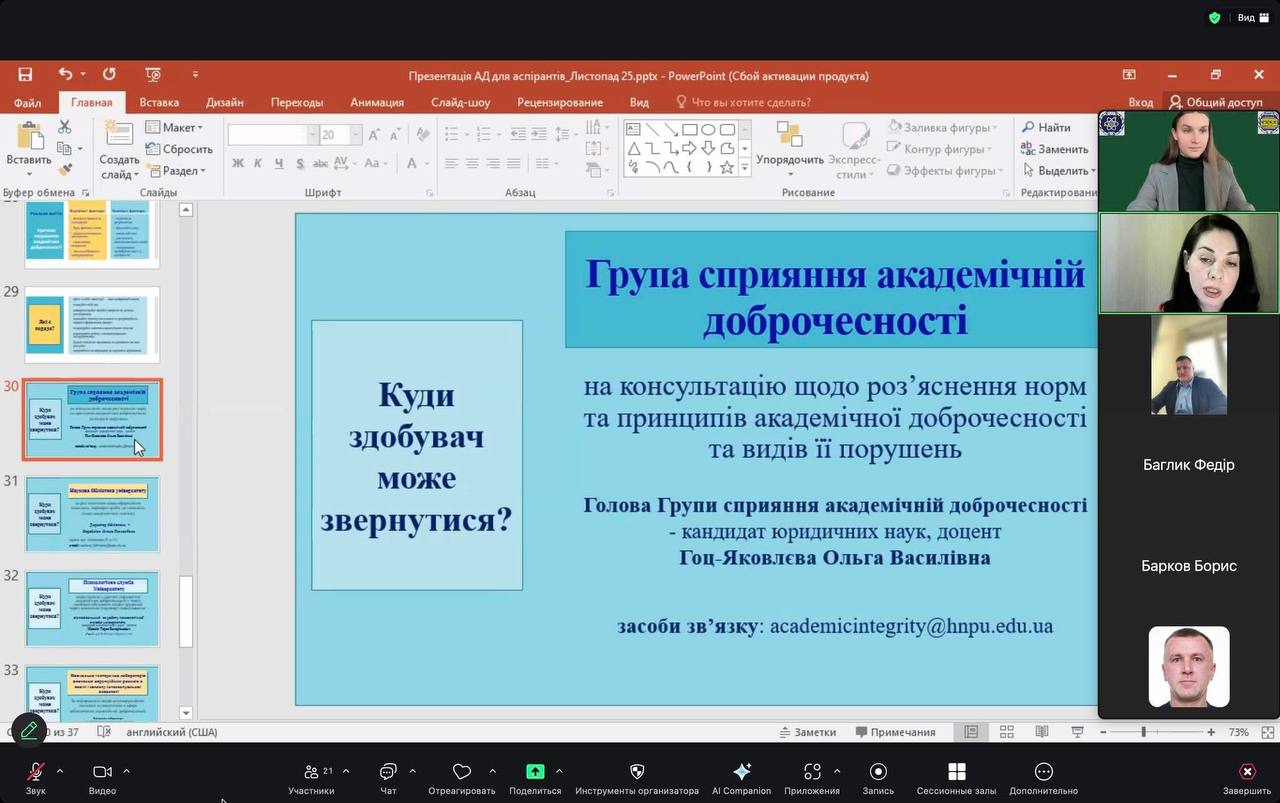Expand audio options arrow next to Звук

coord(60,771)
